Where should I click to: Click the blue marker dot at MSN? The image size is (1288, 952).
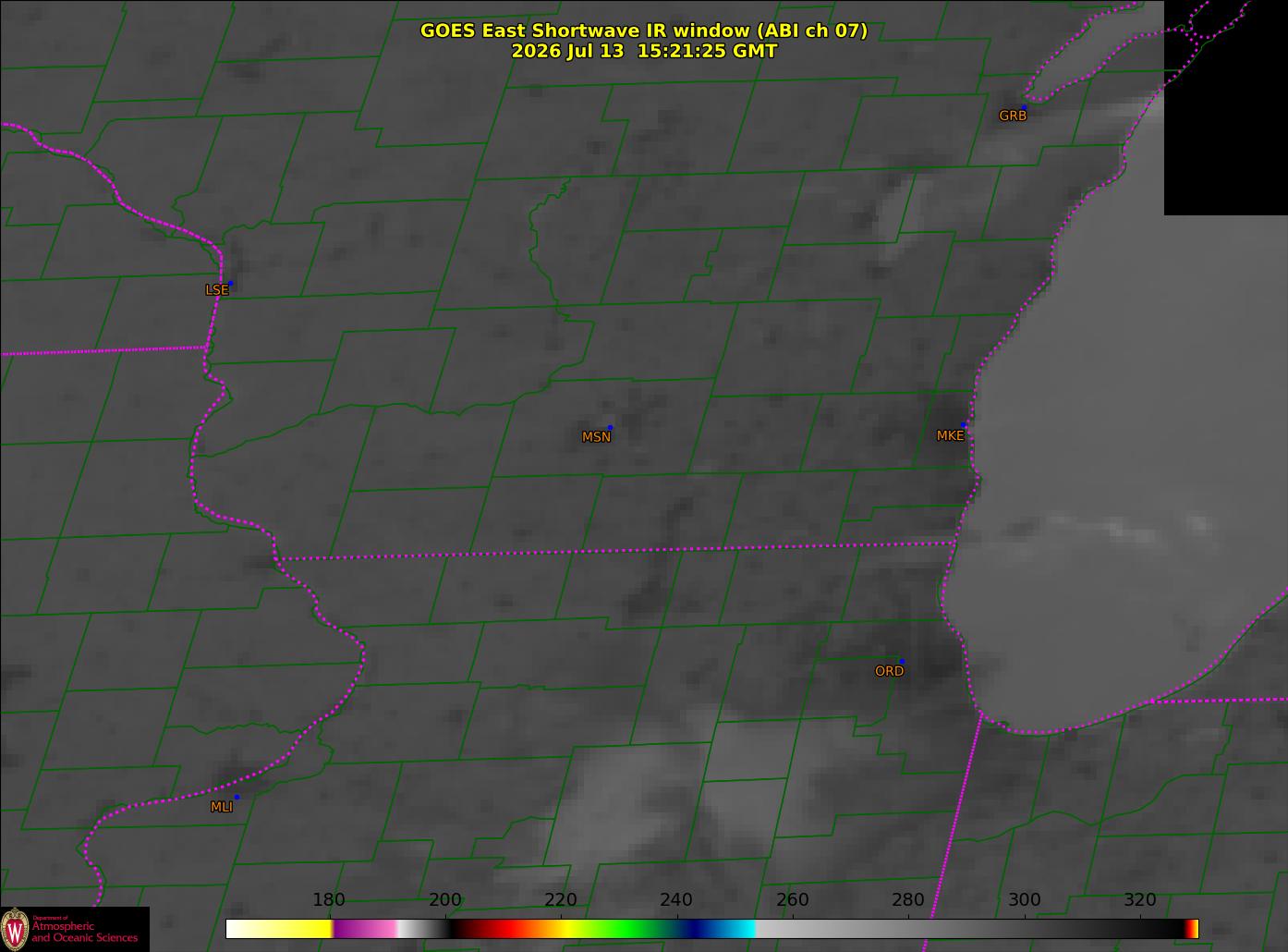pyautogui.click(x=610, y=428)
